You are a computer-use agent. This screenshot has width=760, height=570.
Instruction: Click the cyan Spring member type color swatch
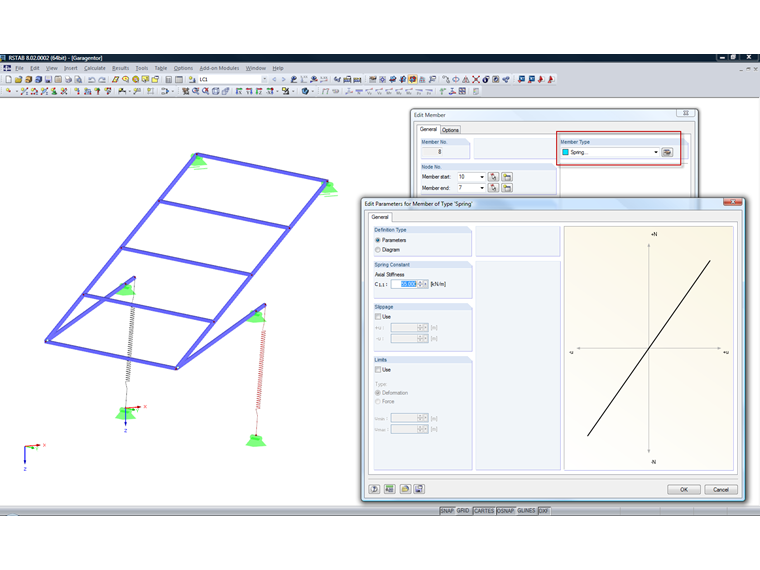click(565, 152)
